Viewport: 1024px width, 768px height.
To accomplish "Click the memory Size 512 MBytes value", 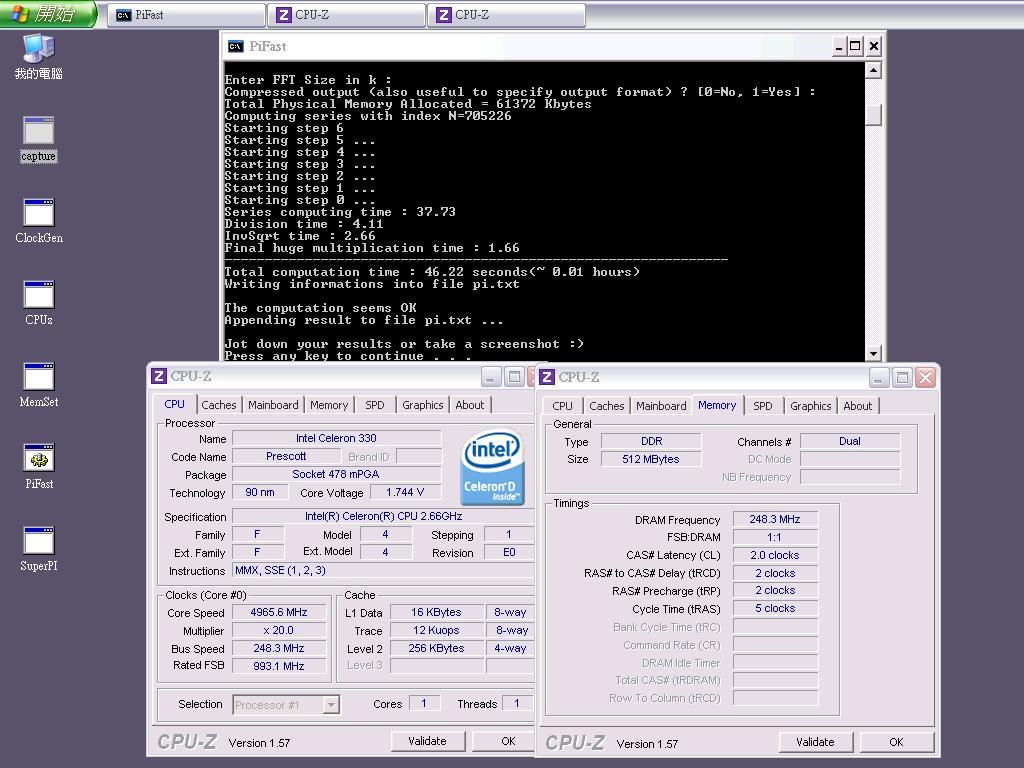I will pos(650,459).
